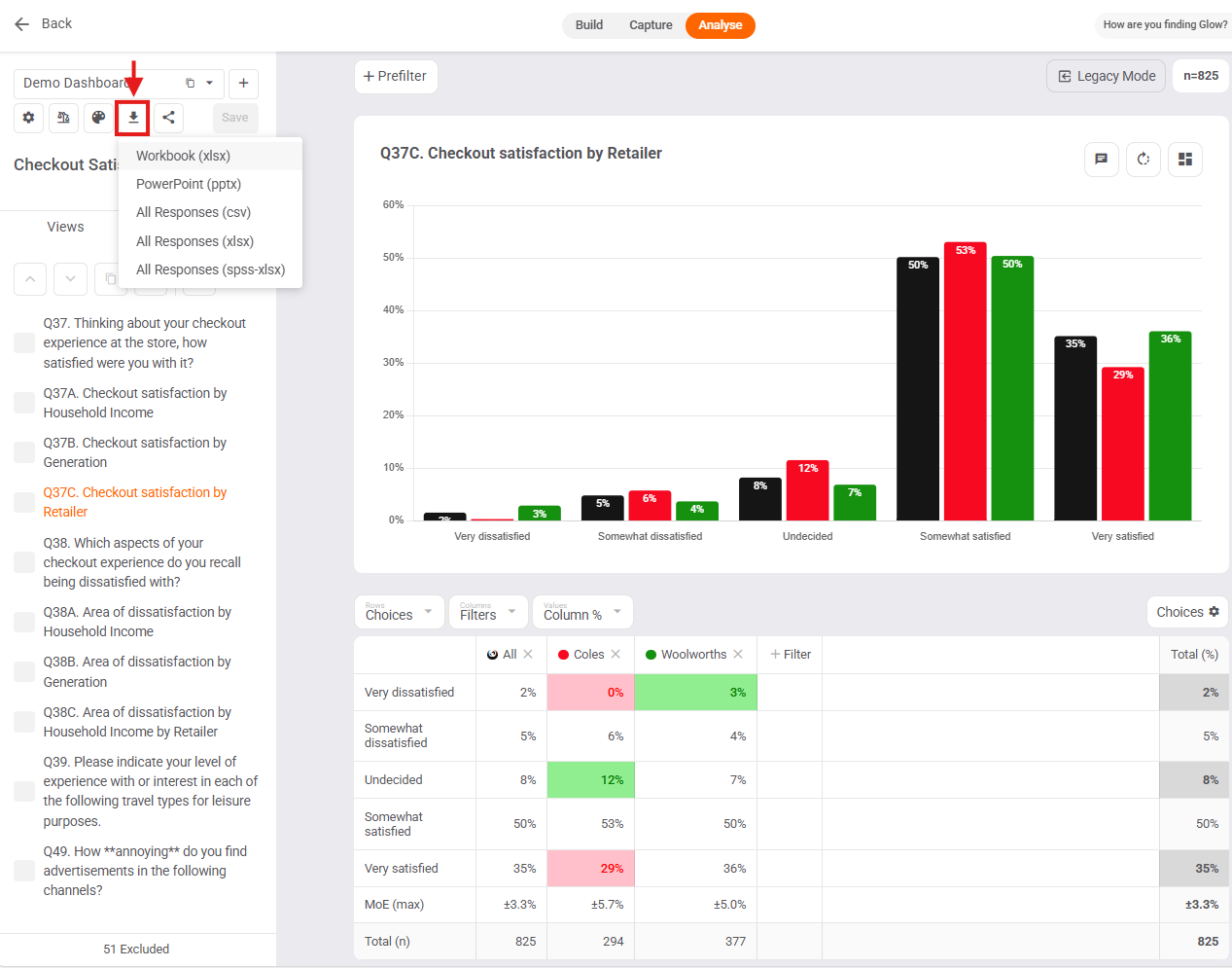1232x968 pixels.
Task: Tick checkbox for Q38 dissatisfied aspects
Action: (x=24, y=562)
